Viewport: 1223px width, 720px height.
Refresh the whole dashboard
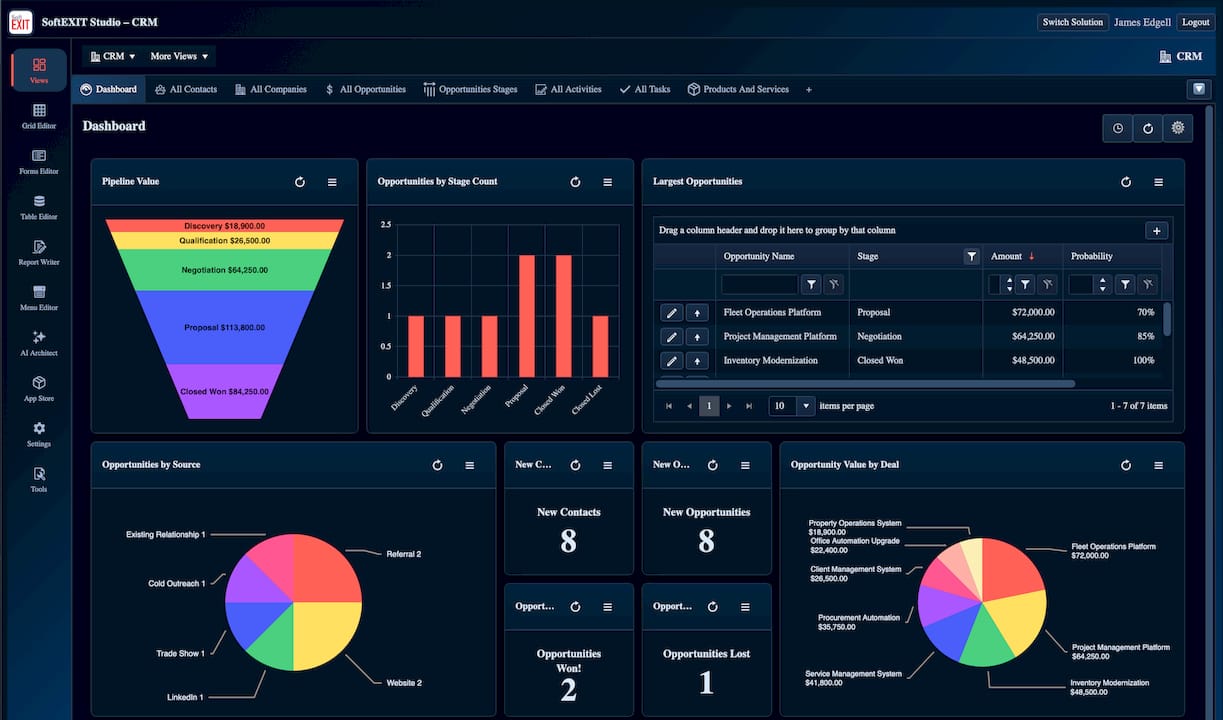pos(1148,128)
